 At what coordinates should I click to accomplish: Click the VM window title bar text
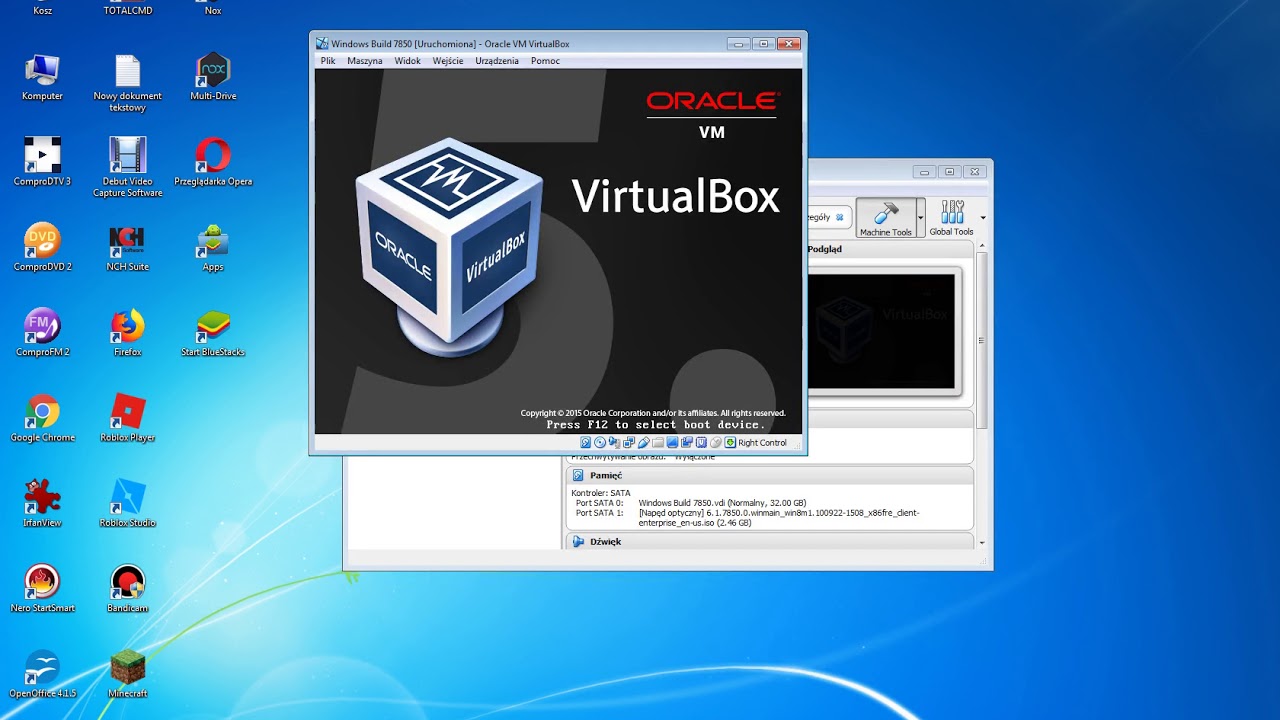click(x=450, y=44)
